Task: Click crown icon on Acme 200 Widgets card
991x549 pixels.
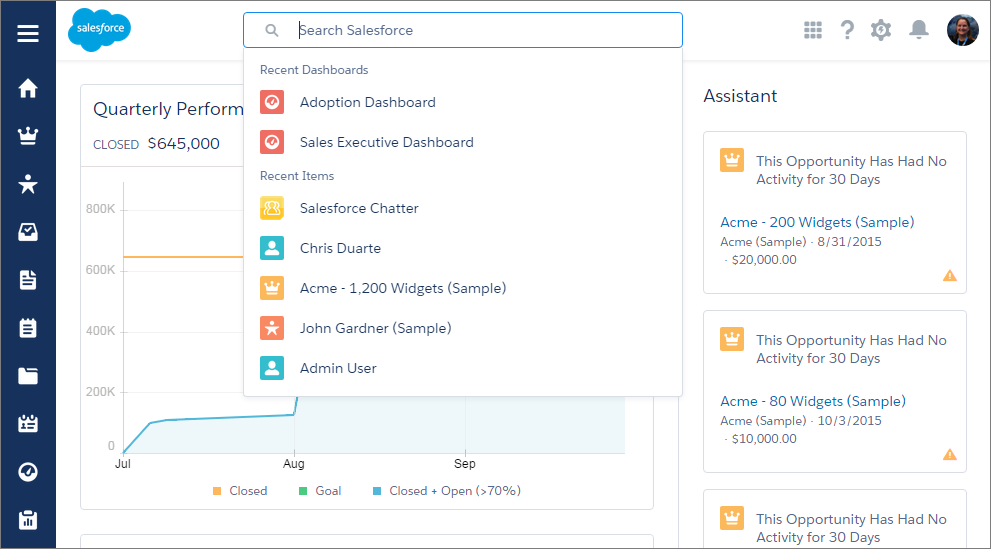Action: [732, 160]
